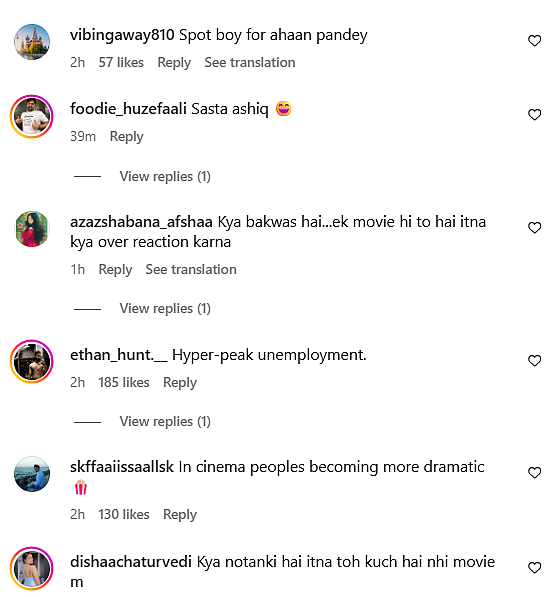Viewport: 551px width, 597px height.
Task: Tap heart on foodie_huzefaali's comment
Action: [534, 114]
